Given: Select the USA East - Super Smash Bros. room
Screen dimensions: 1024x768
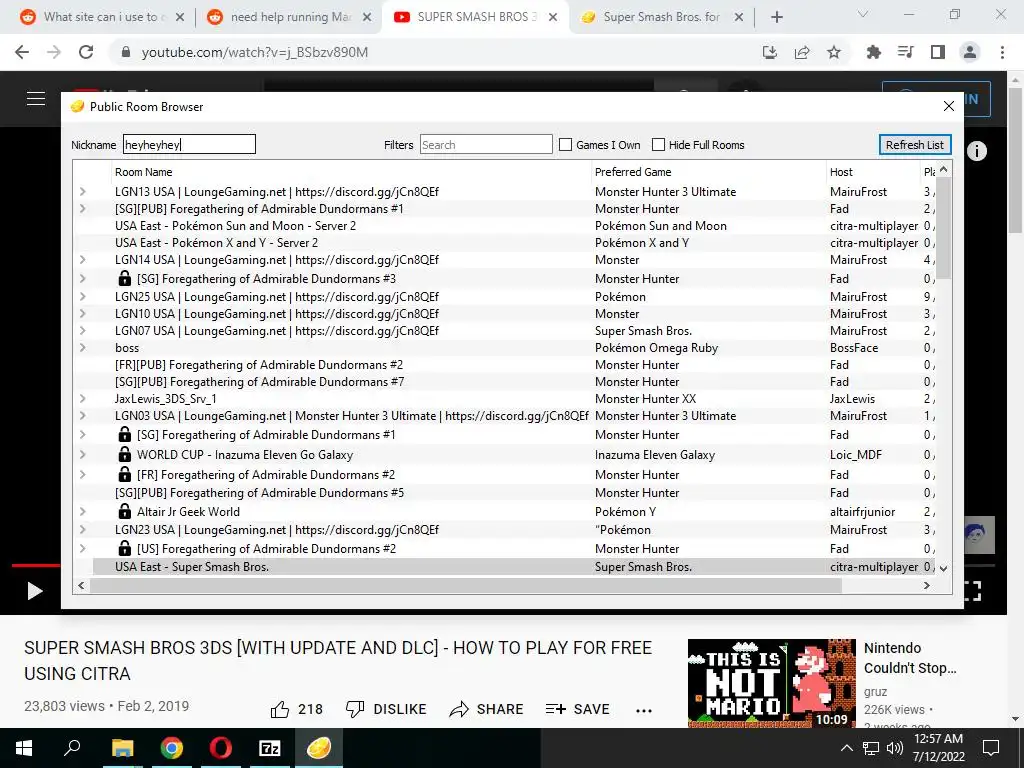Looking at the screenshot, I should click(513, 567).
